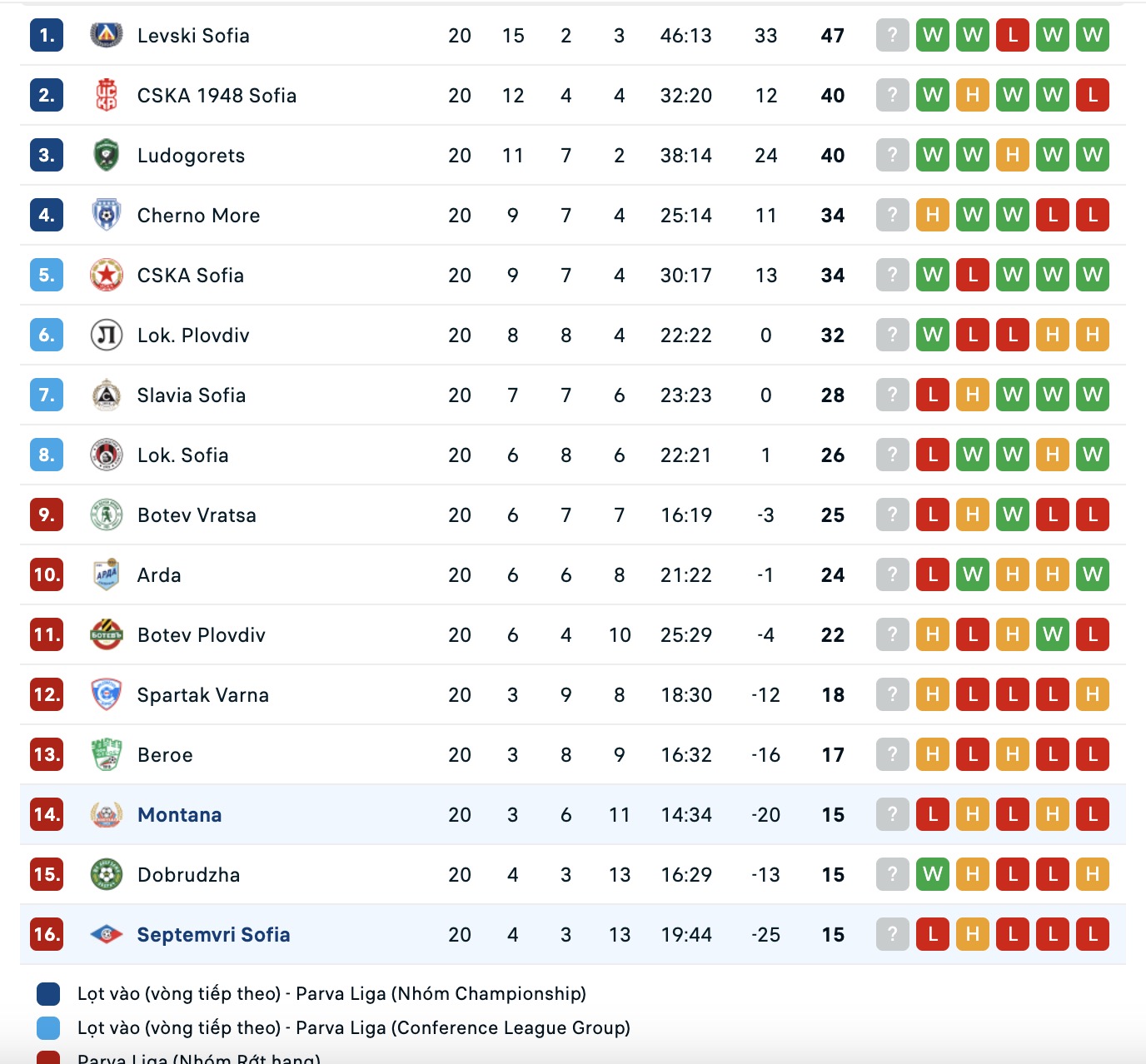Click the Botev Plovdiv team logo
Image resolution: width=1146 pixels, height=1064 pixels.
click(106, 634)
